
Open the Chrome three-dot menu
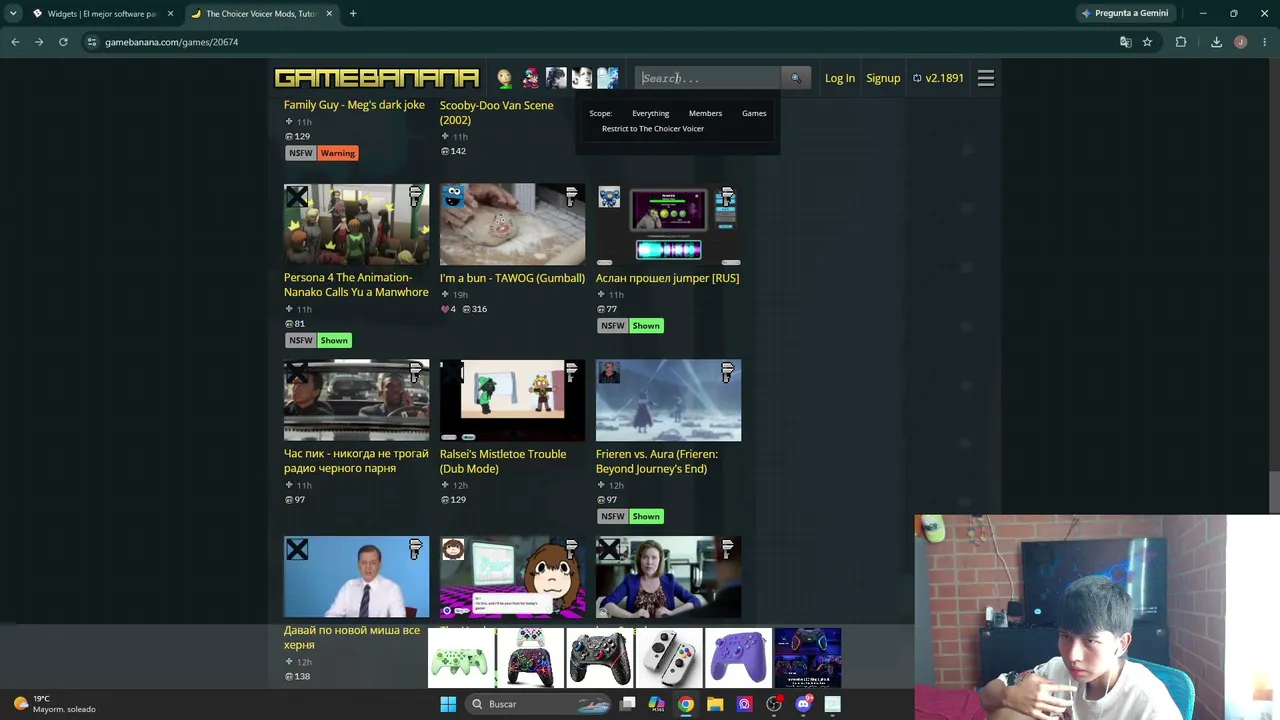(1265, 42)
